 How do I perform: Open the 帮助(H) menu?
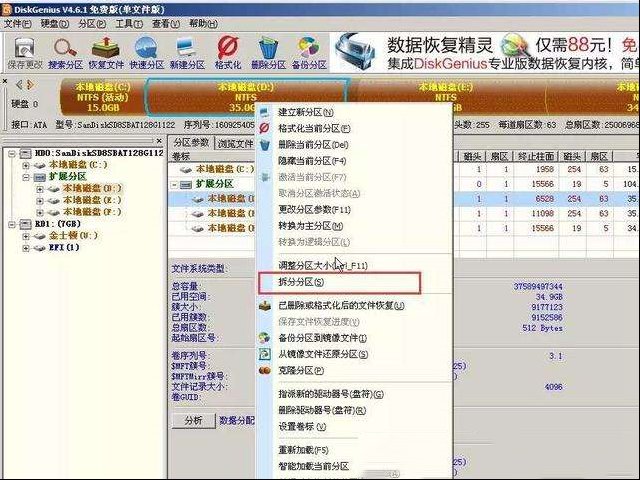[203, 24]
